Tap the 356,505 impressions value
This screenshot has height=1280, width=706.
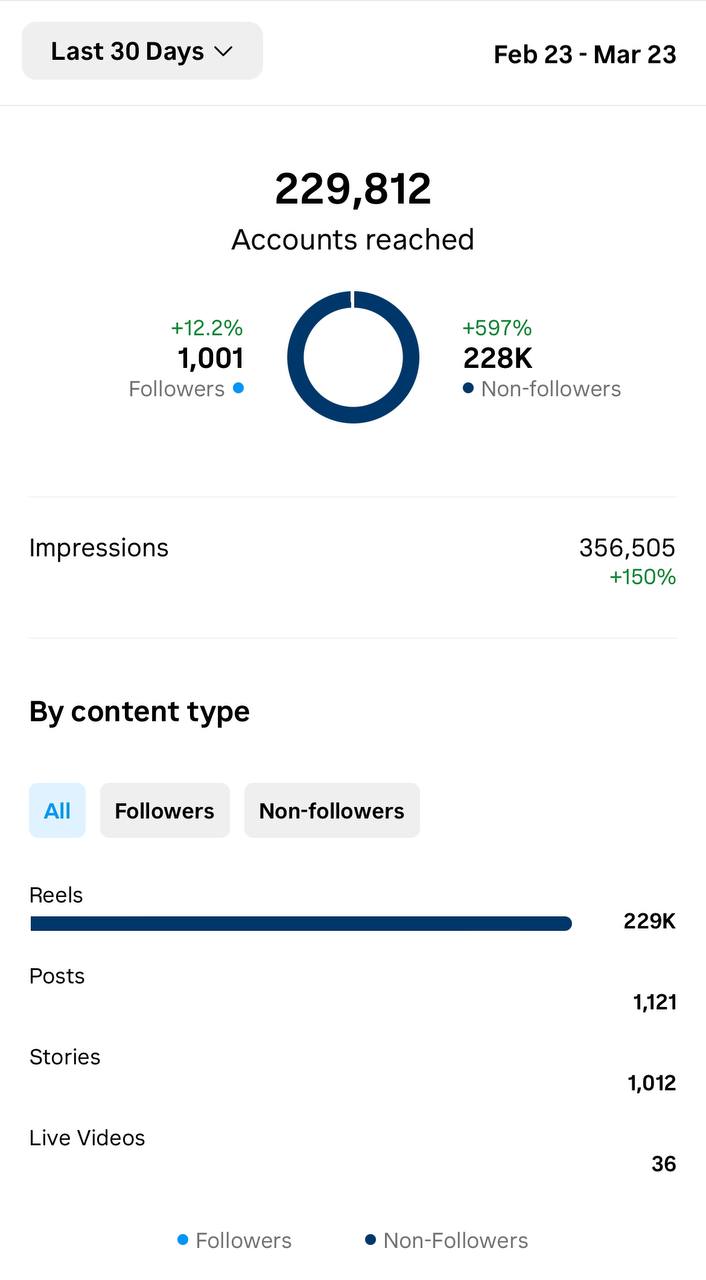click(x=627, y=548)
